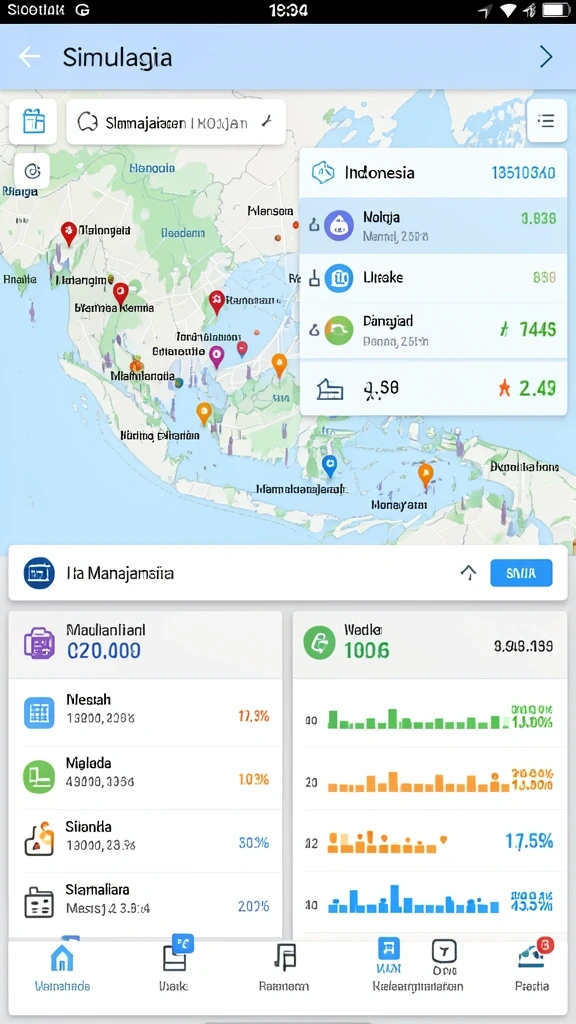
Task: Check the battery icon in status bar
Action: [x=556, y=10]
